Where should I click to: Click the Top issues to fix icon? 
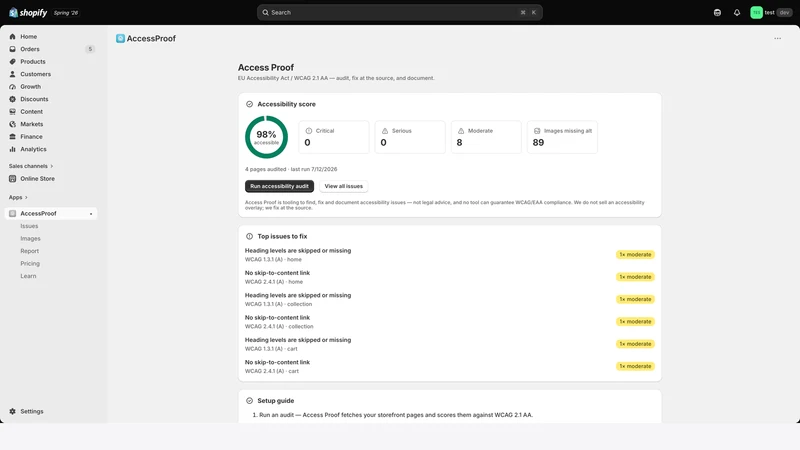tap(249, 236)
